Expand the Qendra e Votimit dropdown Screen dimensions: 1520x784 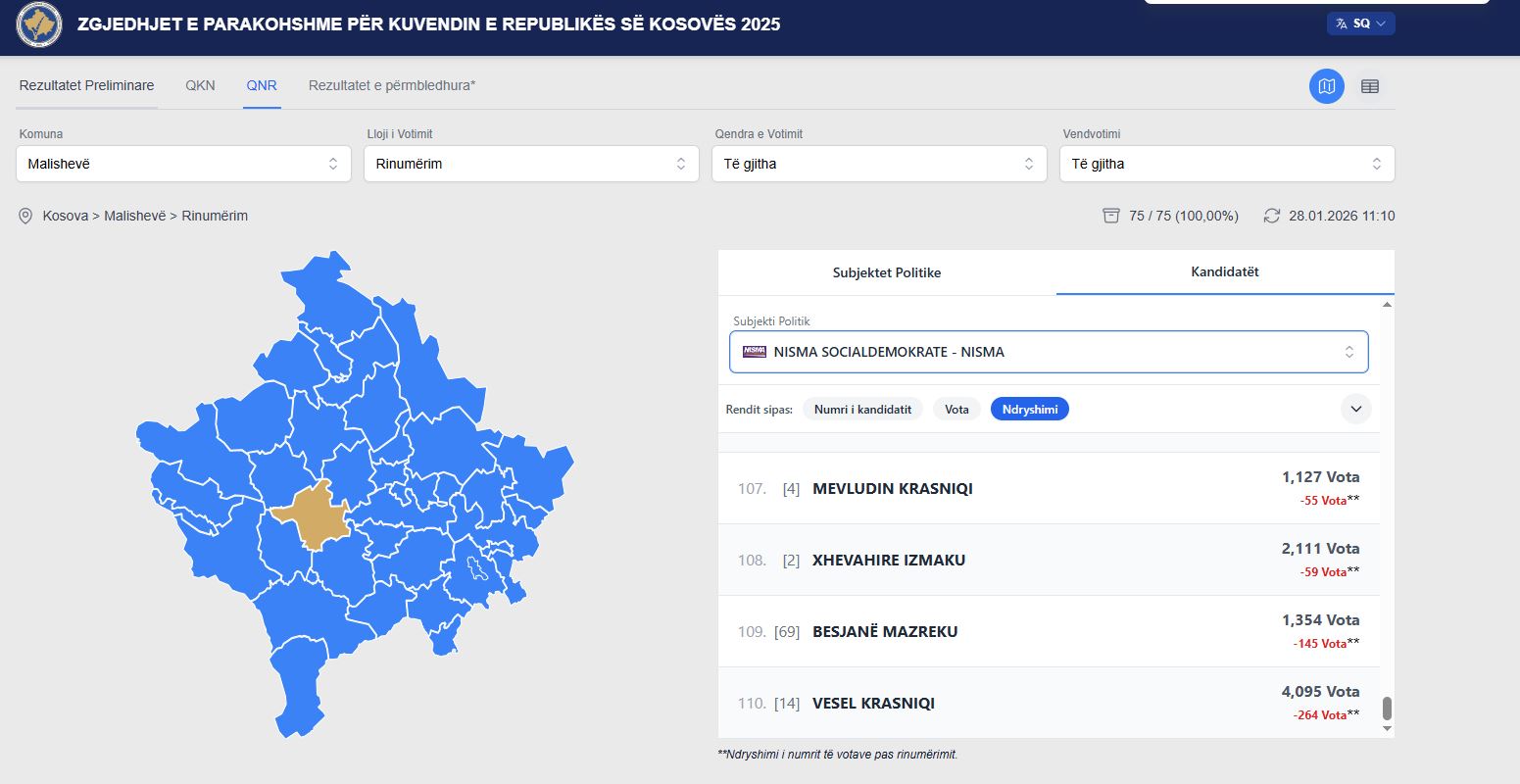879,164
